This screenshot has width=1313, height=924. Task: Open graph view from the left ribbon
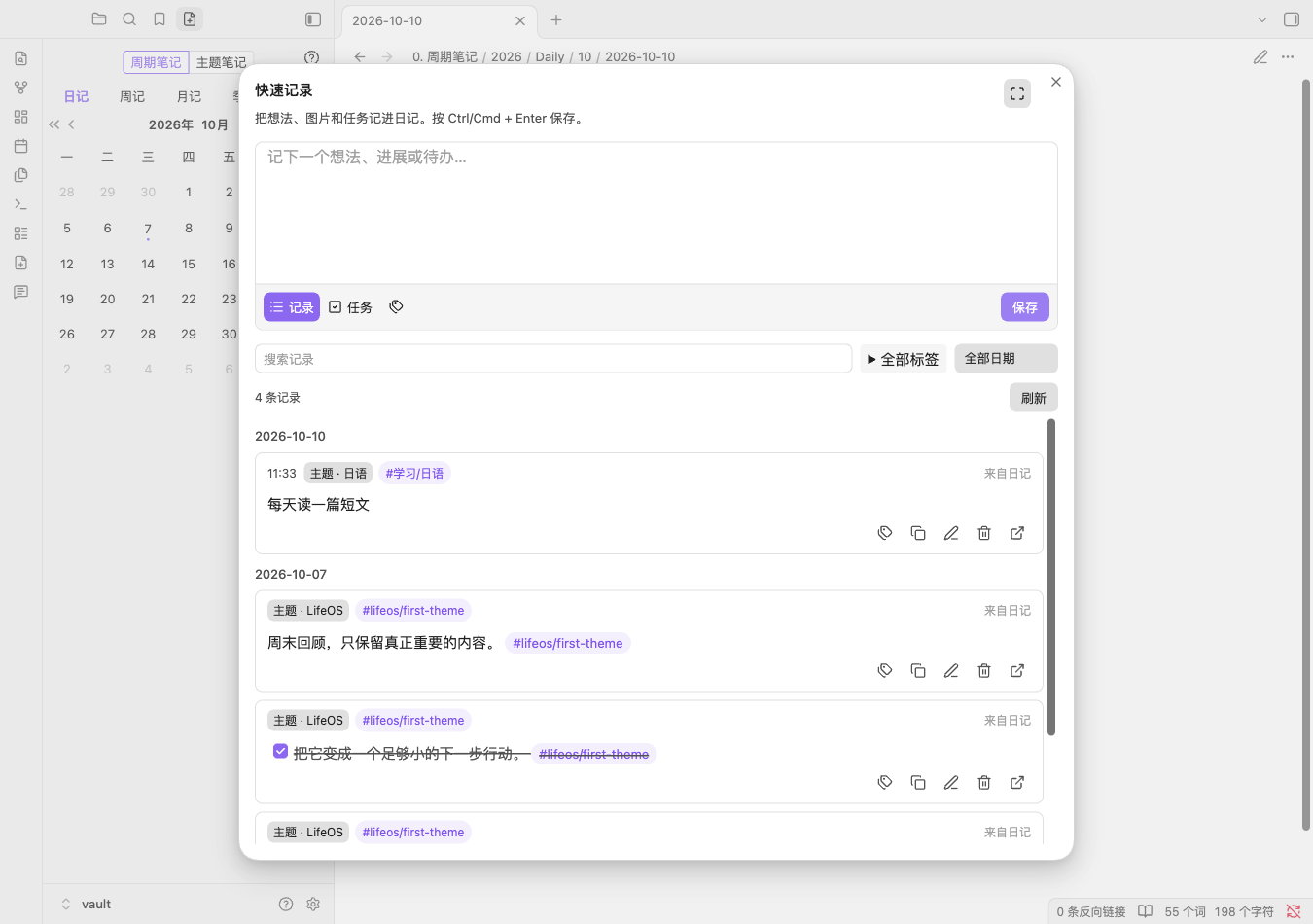click(20, 88)
